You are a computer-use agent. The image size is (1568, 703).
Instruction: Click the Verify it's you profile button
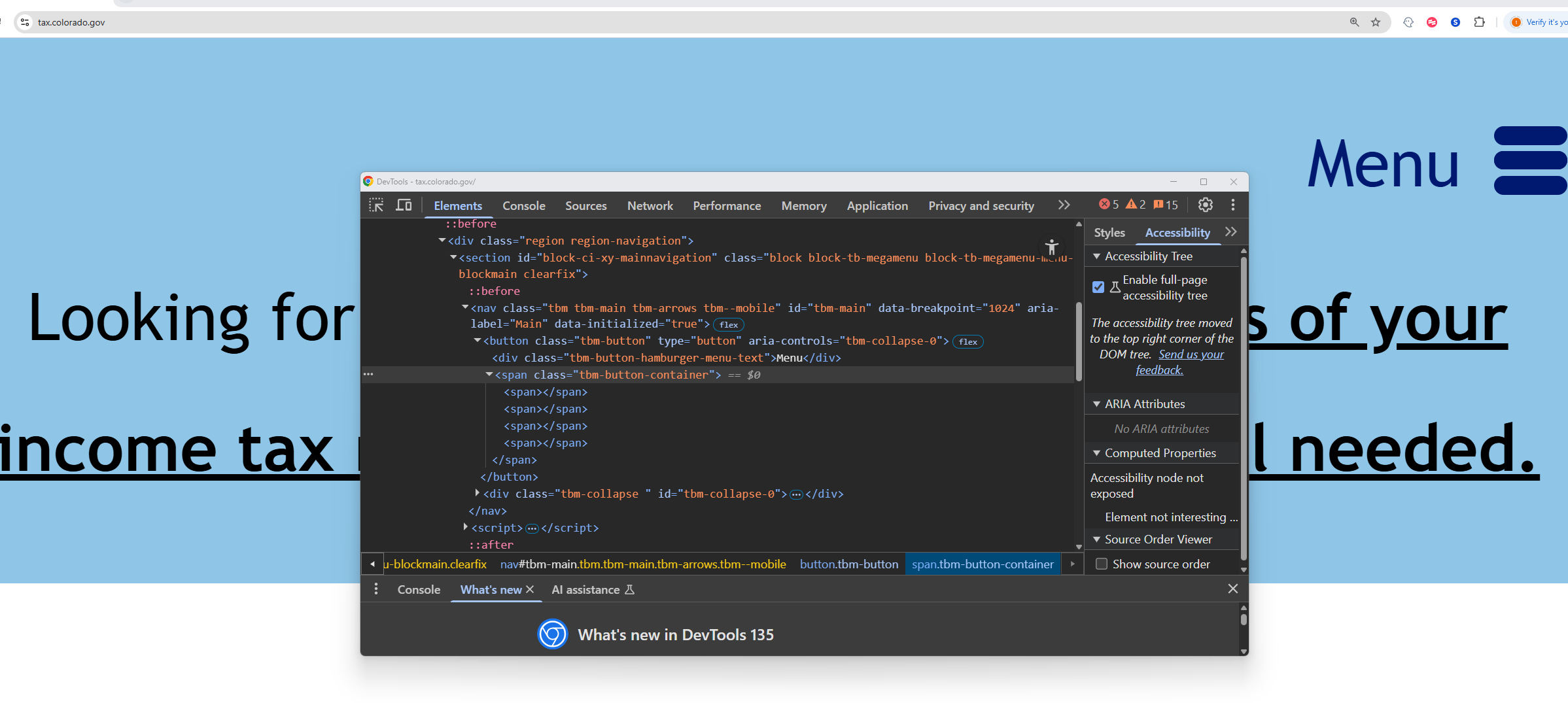click(1539, 22)
